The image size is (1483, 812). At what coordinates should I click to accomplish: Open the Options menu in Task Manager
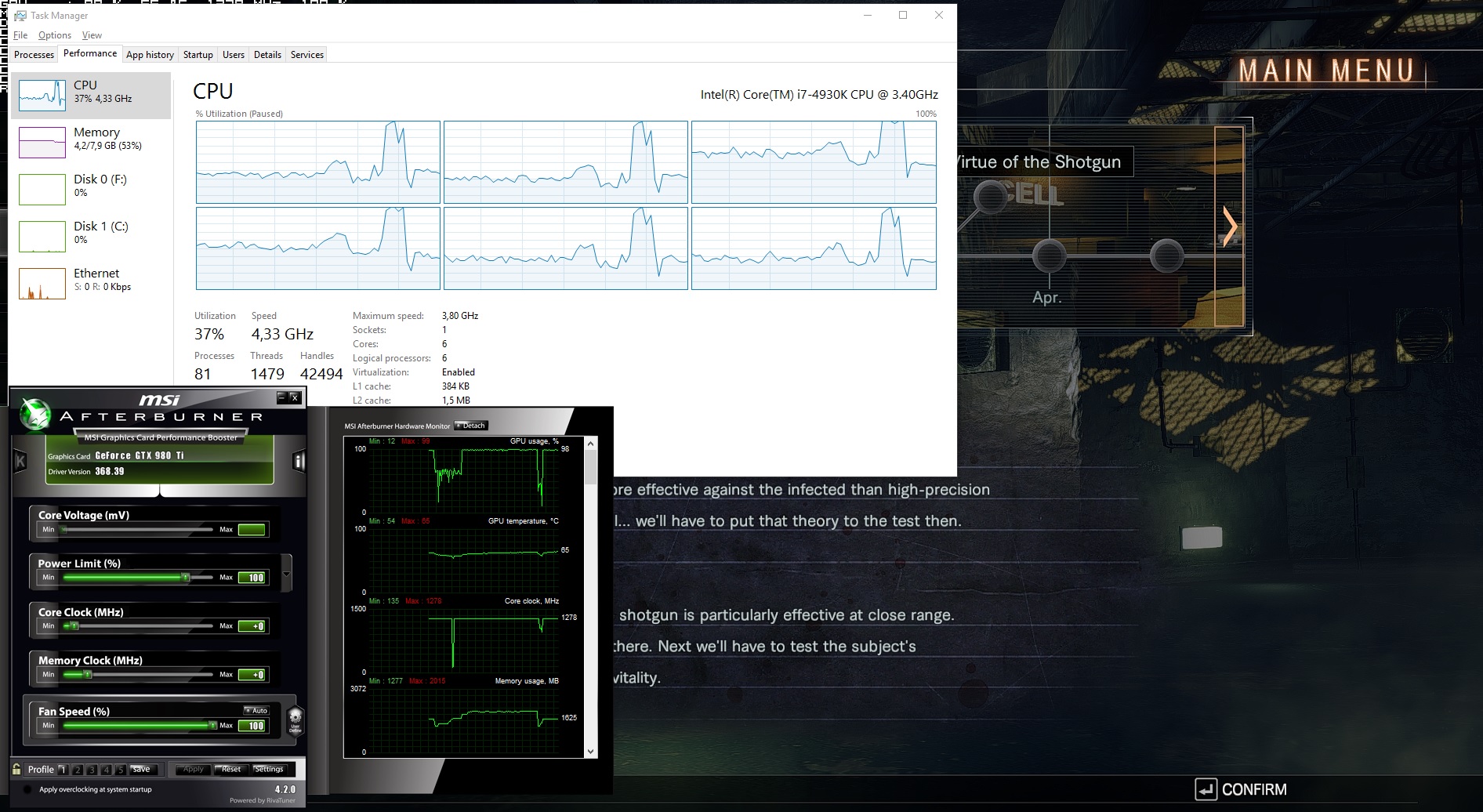55,35
